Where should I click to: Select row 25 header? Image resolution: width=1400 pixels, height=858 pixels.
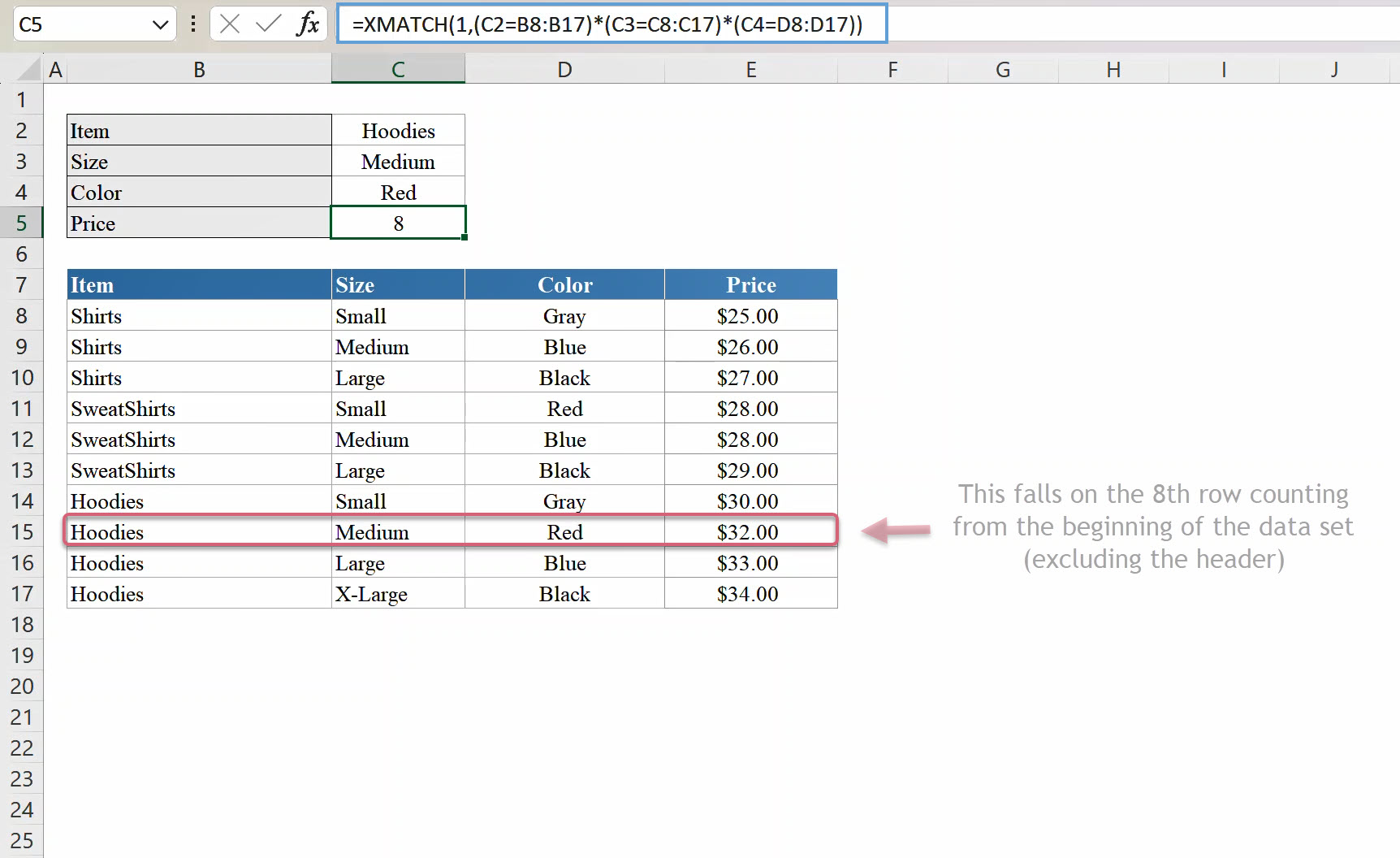[22, 841]
